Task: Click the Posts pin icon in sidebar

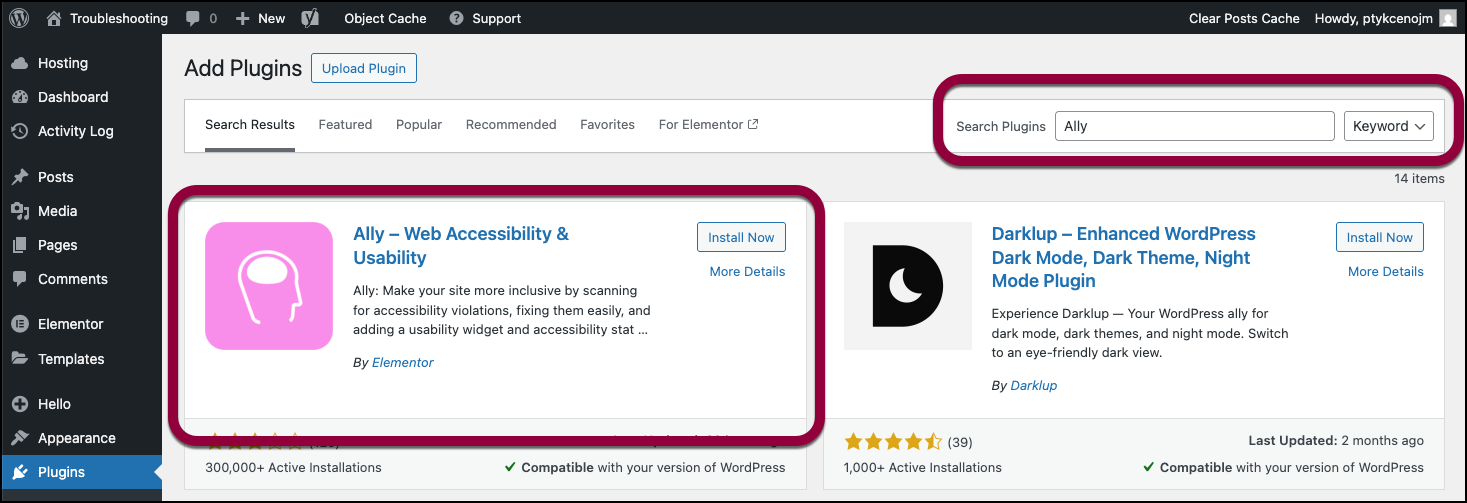Action: coord(19,177)
